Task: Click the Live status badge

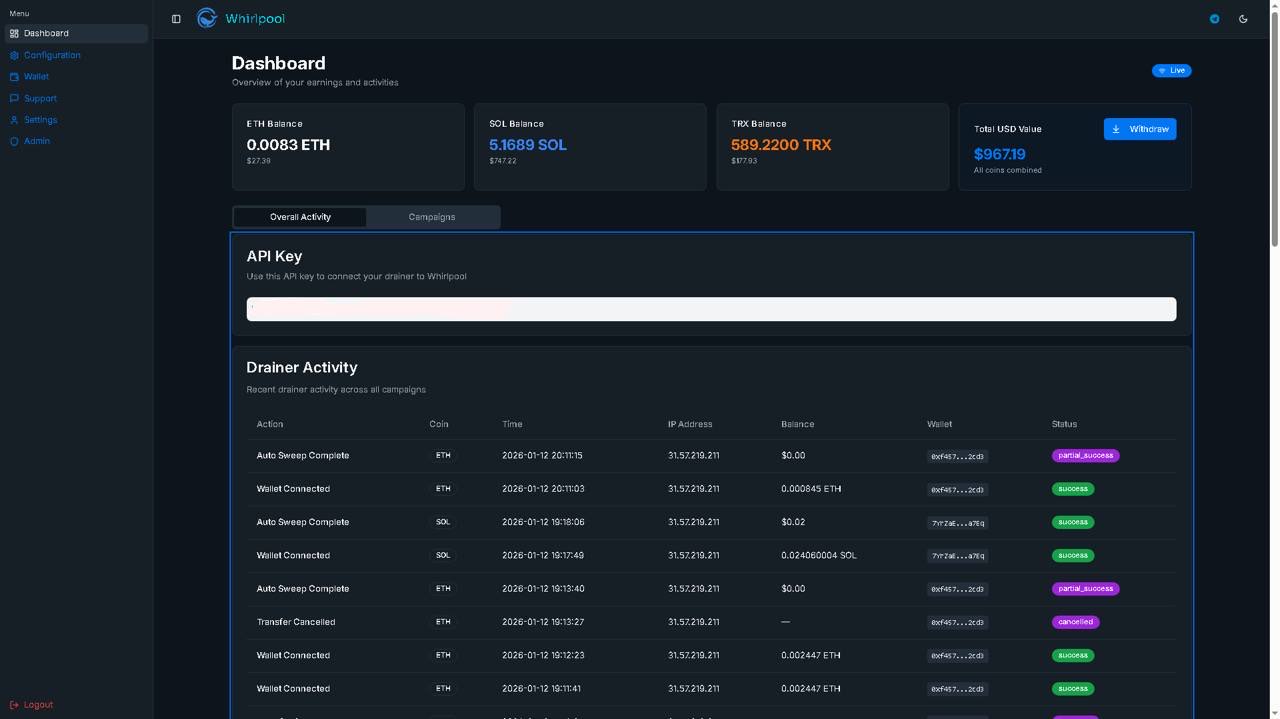Action: [x=1171, y=71]
